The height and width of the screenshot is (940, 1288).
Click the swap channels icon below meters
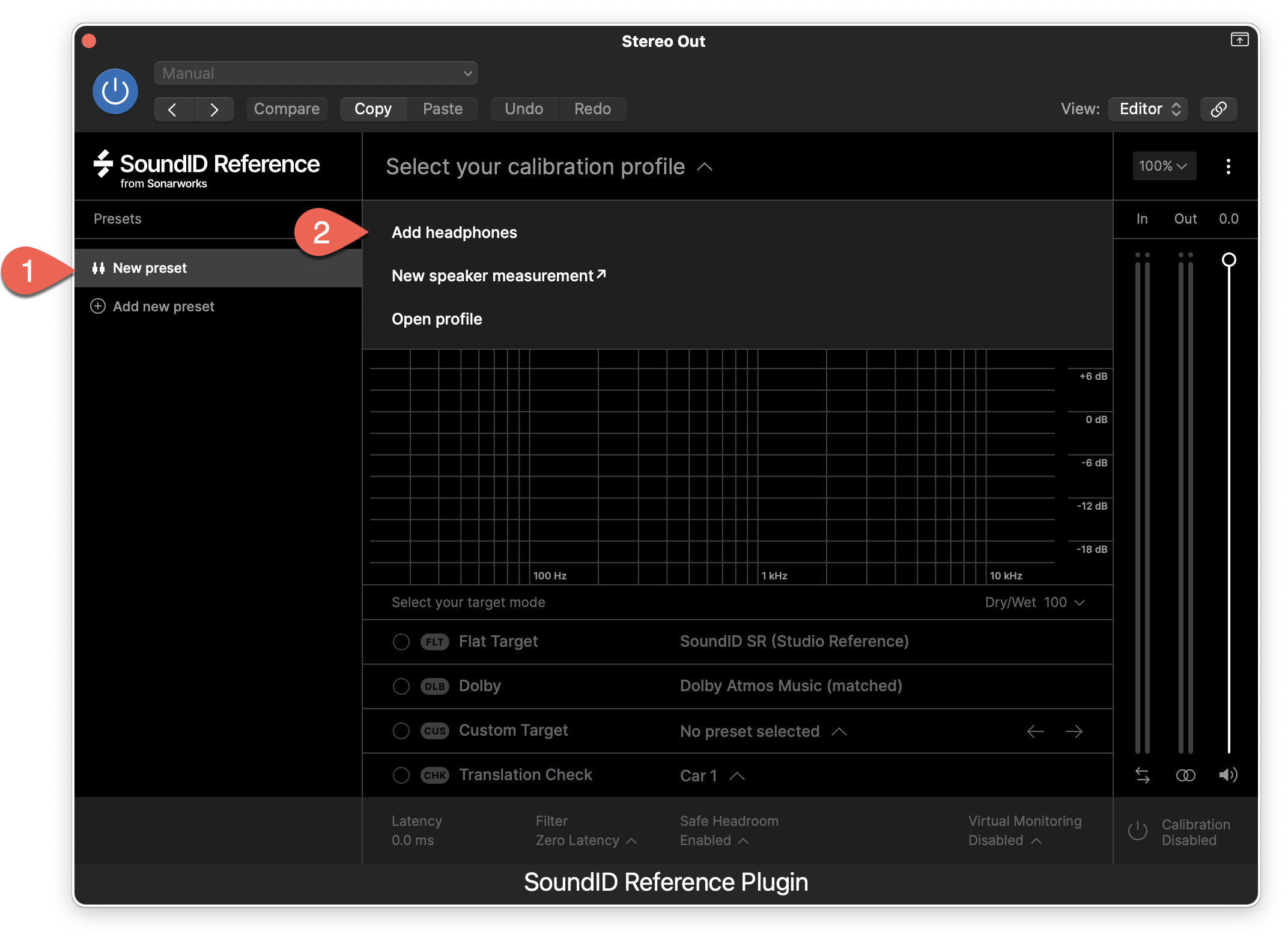[x=1142, y=775]
